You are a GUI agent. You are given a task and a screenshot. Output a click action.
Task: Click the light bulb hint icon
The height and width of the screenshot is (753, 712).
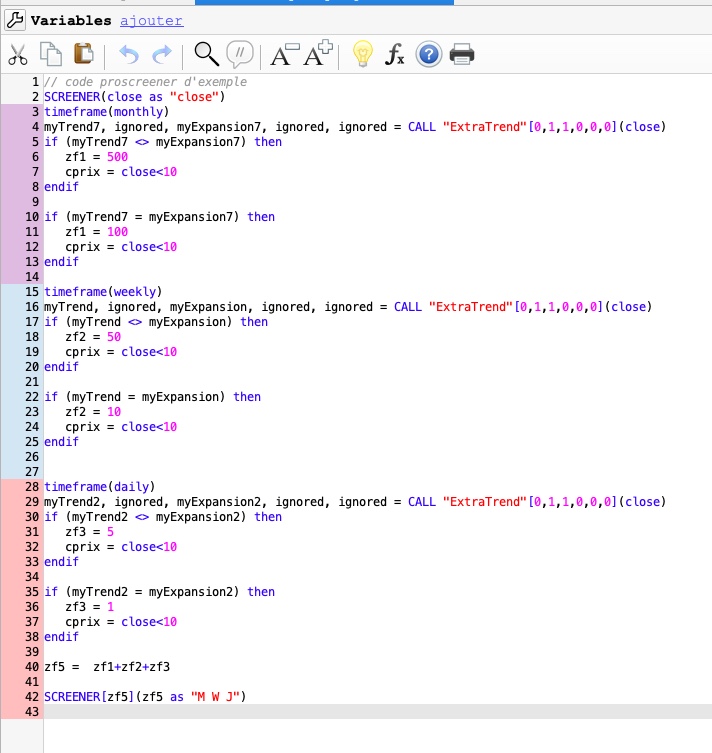tap(362, 54)
